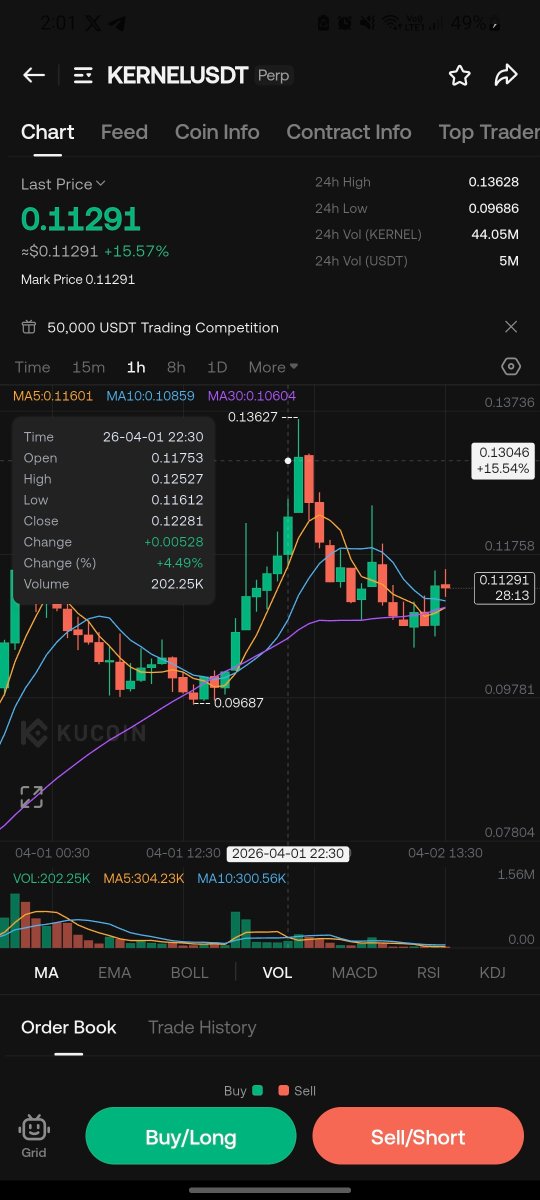Tap the MA10:0.10859 indicator label
Image resolution: width=540 pixels, height=1200 pixels.
click(x=152, y=396)
